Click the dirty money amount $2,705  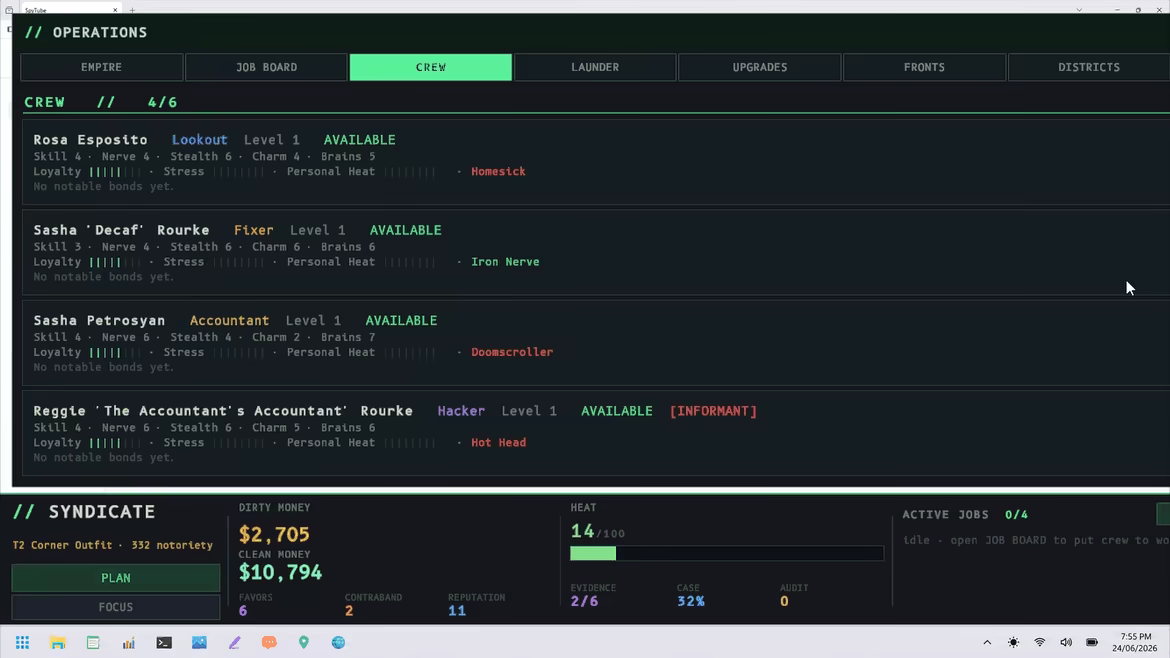pos(274,534)
